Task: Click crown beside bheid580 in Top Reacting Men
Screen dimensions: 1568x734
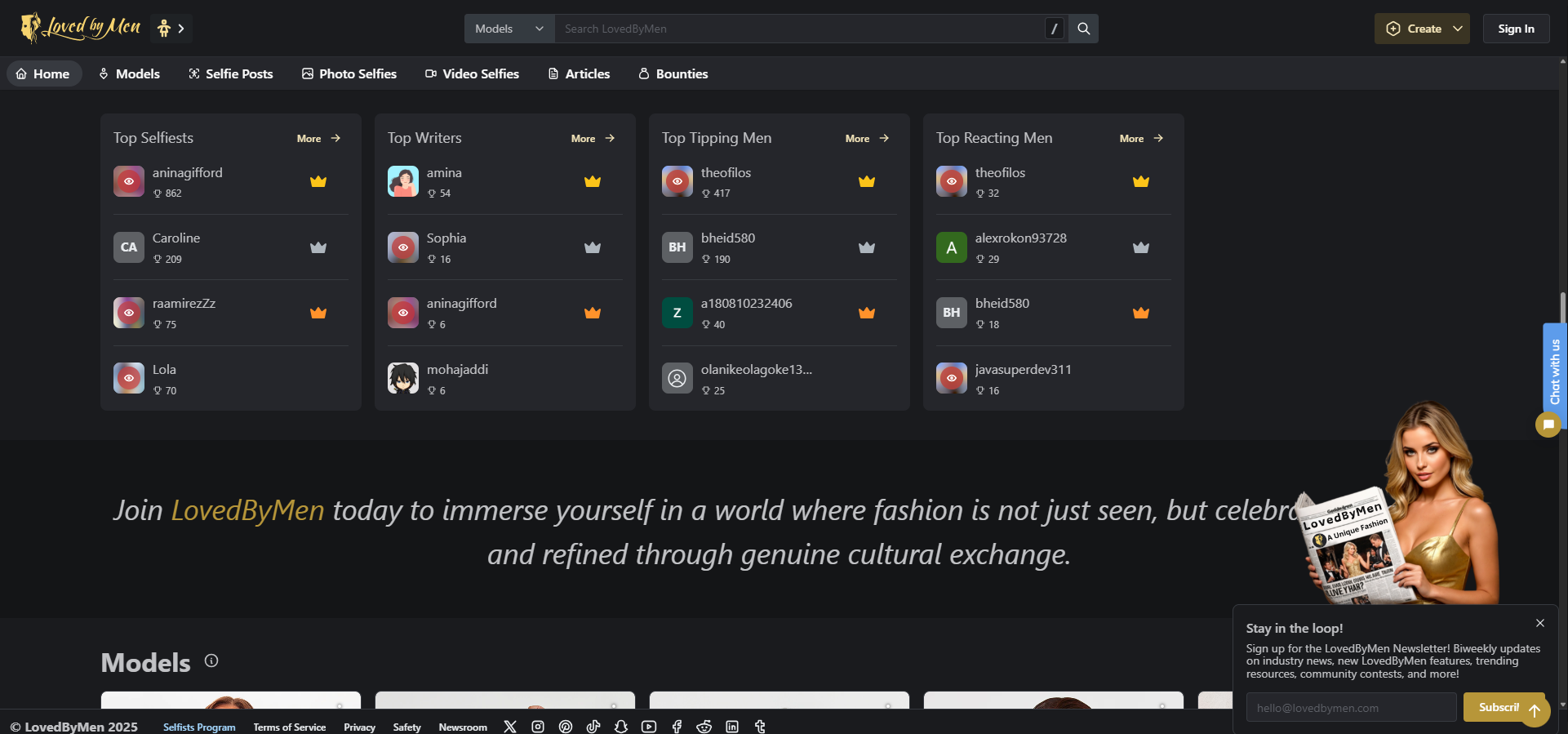Action: [x=1141, y=313]
